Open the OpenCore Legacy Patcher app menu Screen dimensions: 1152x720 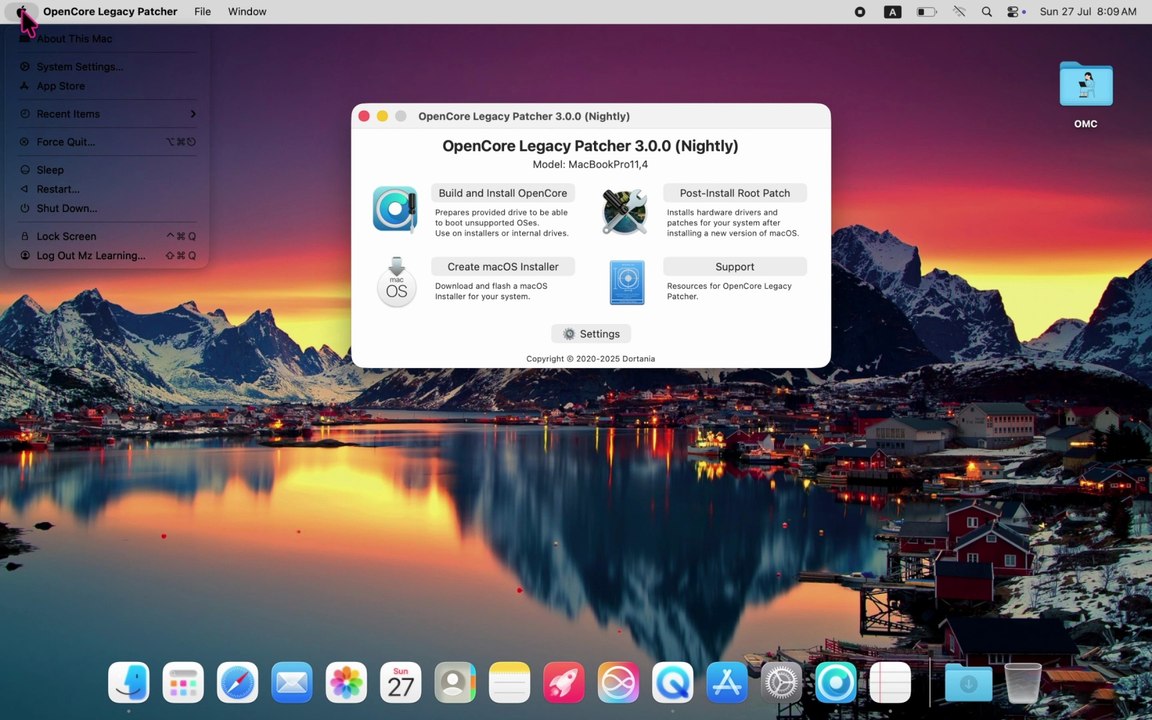(110, 12)
